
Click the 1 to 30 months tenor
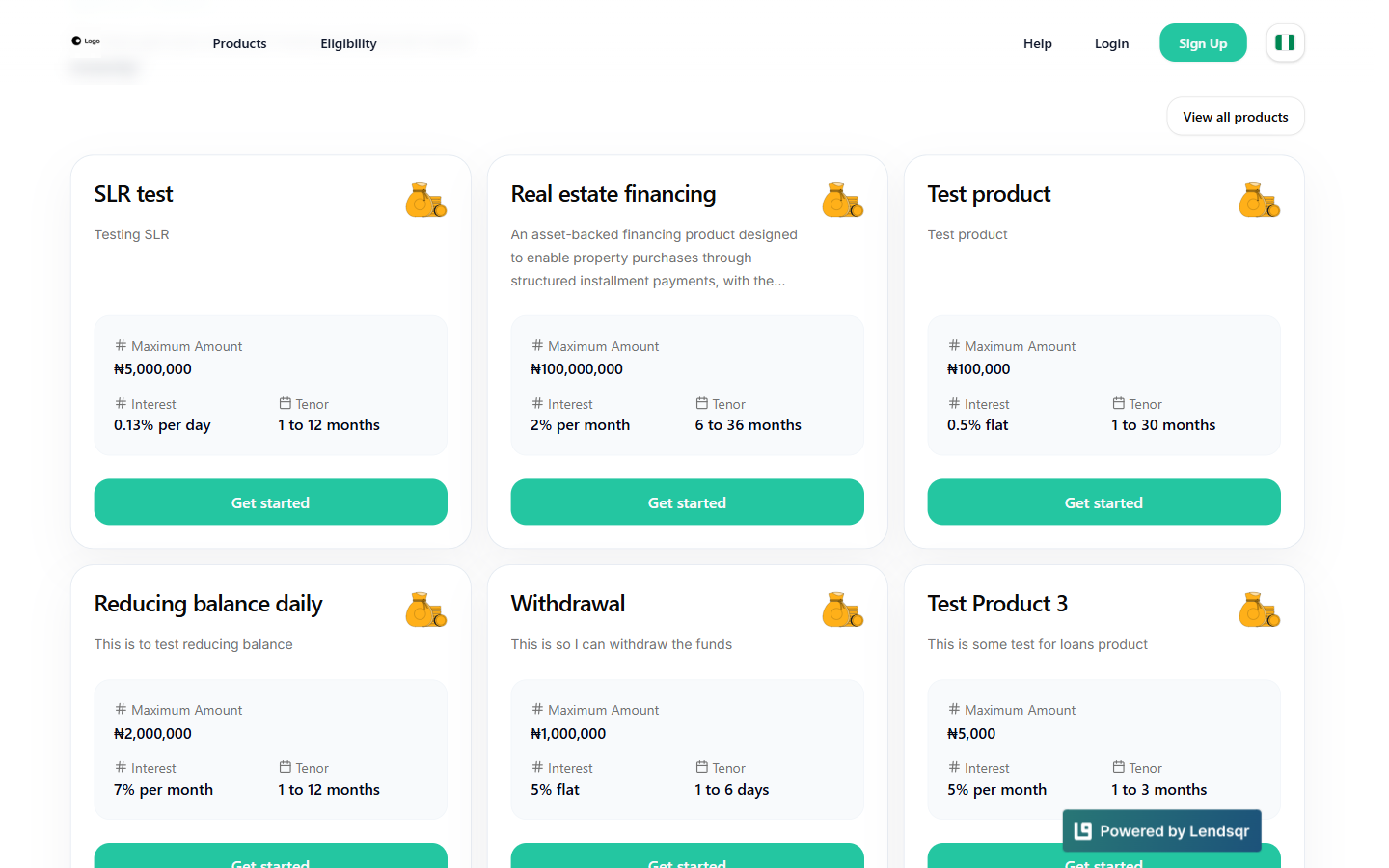click(1163, 425)
